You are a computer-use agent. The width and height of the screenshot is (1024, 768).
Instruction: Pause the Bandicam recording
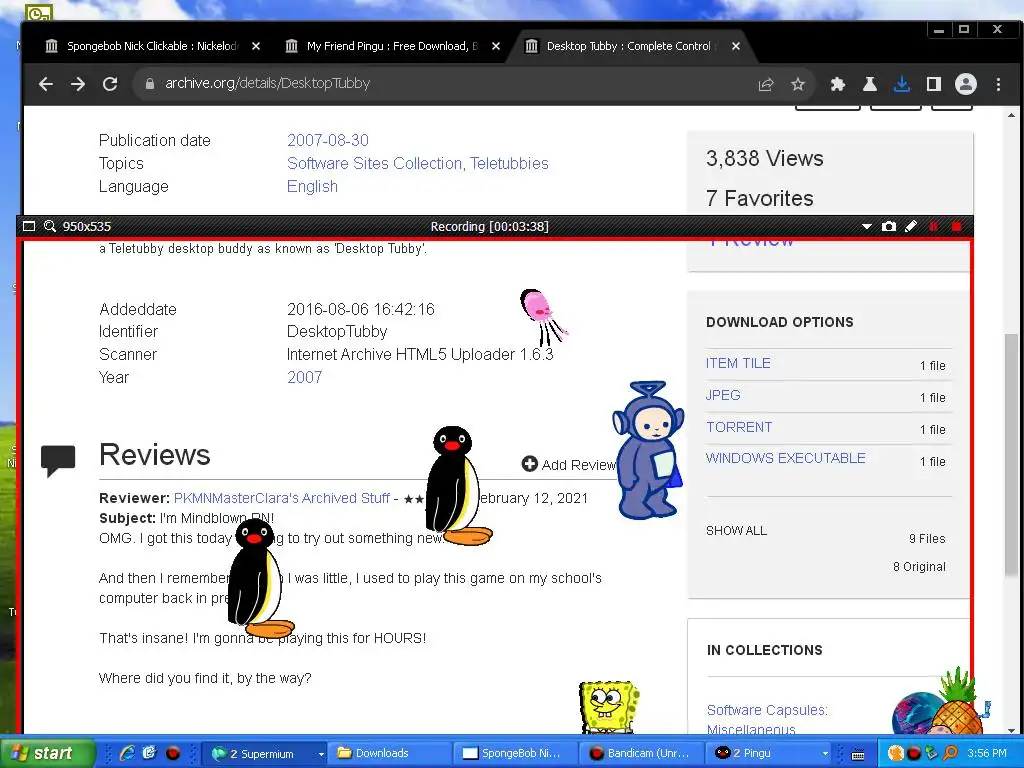(x=933, y=227)
